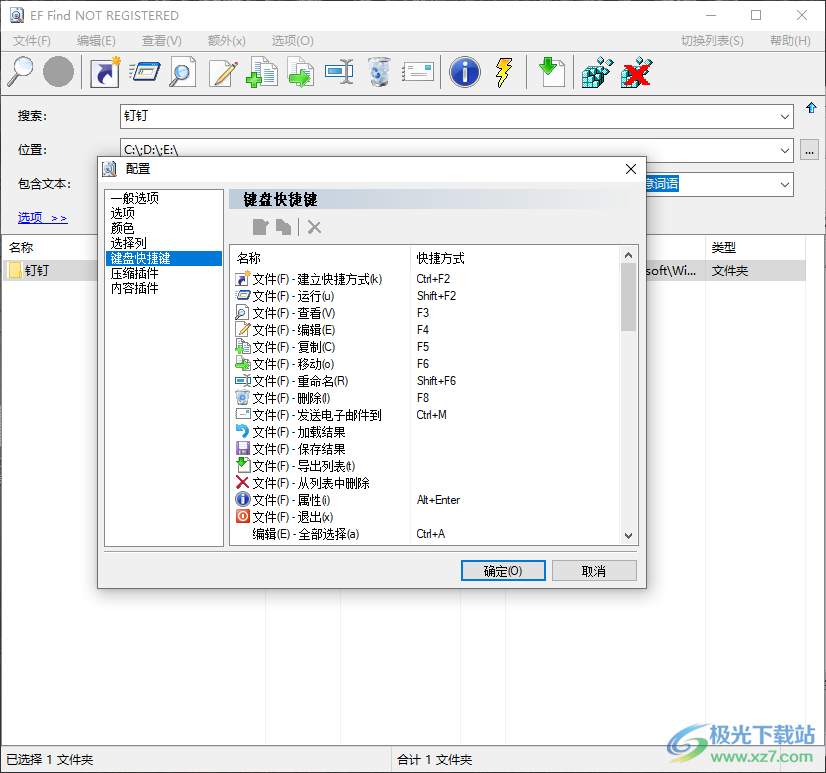Click first gray shortcut icon in dialog
This screenshot has width=826, height=773.
click(261, 227)
